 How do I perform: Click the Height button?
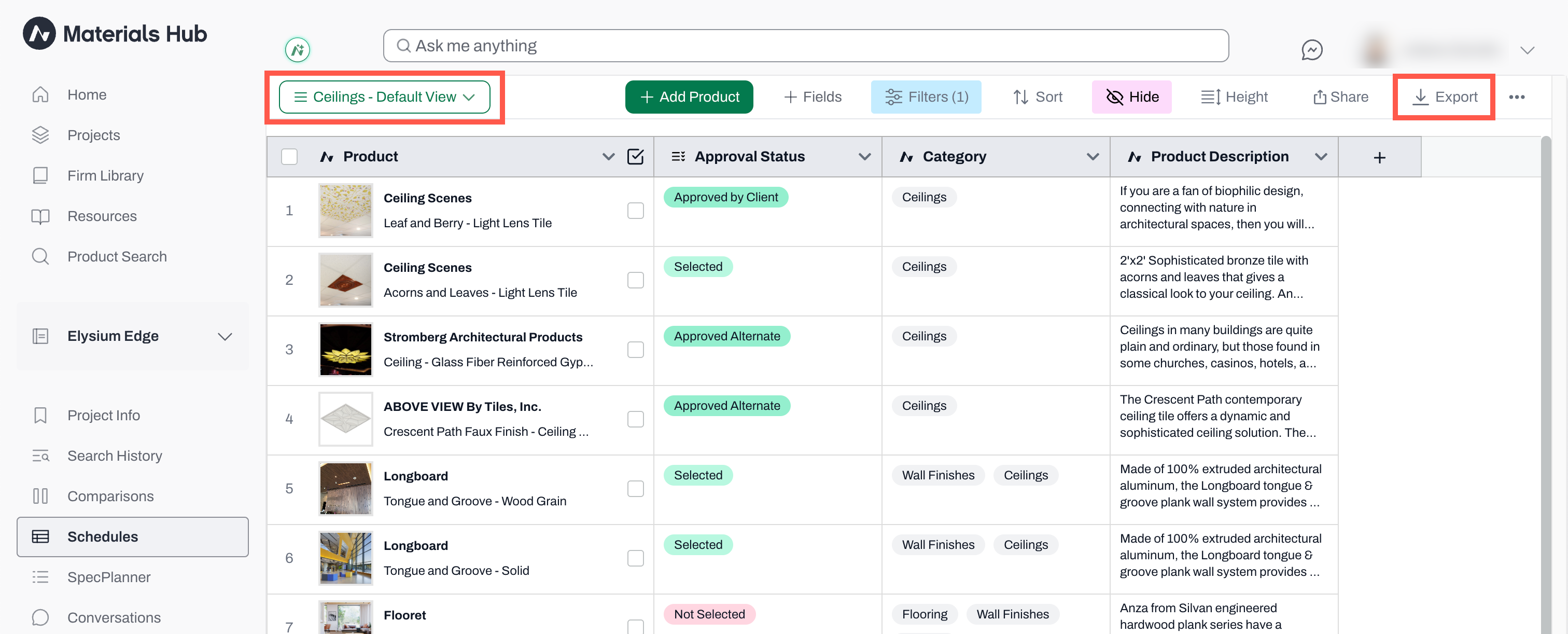click(1234, 97)
